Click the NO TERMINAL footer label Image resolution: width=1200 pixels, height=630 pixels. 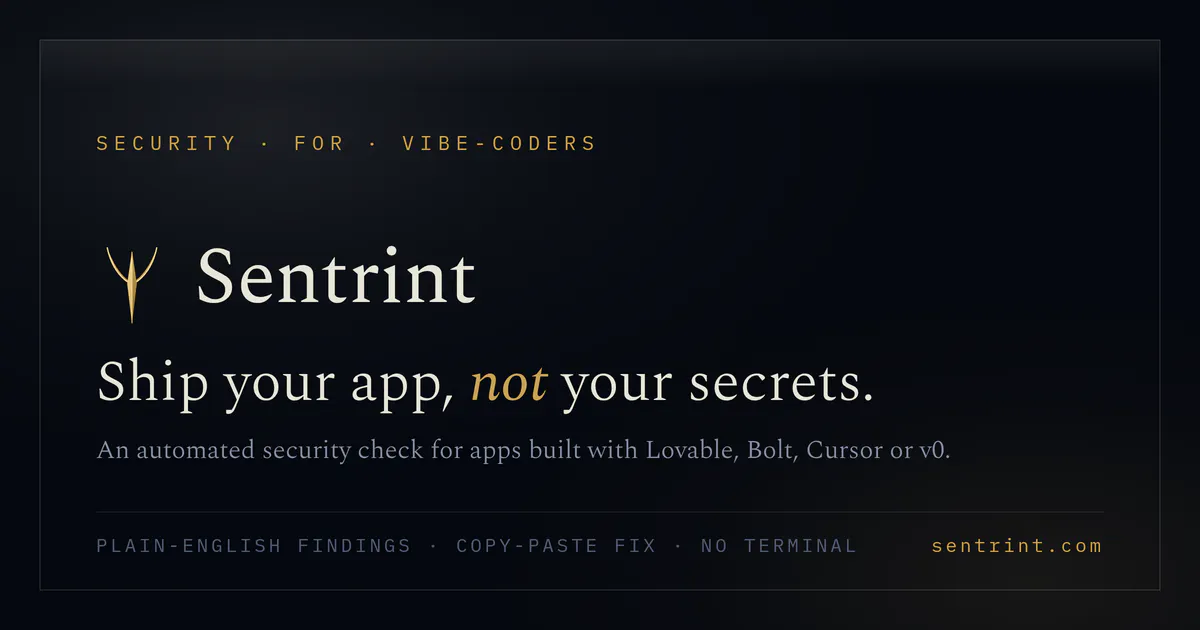779,546
